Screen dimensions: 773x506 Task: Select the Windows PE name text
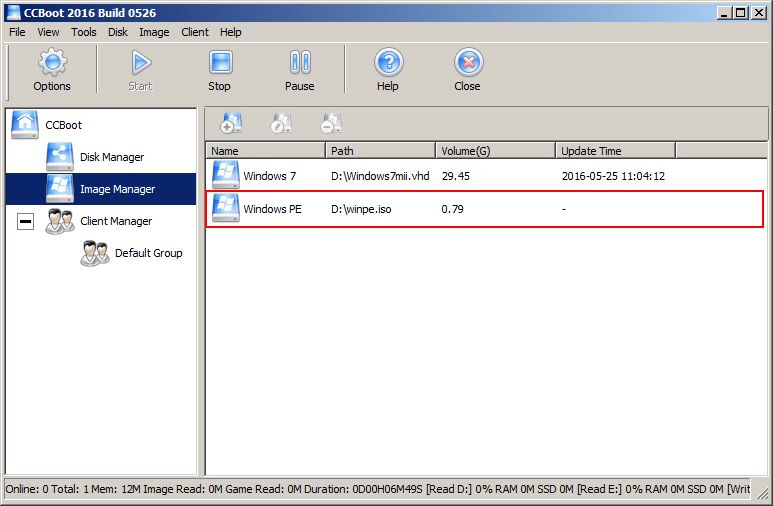coord(272,209)
